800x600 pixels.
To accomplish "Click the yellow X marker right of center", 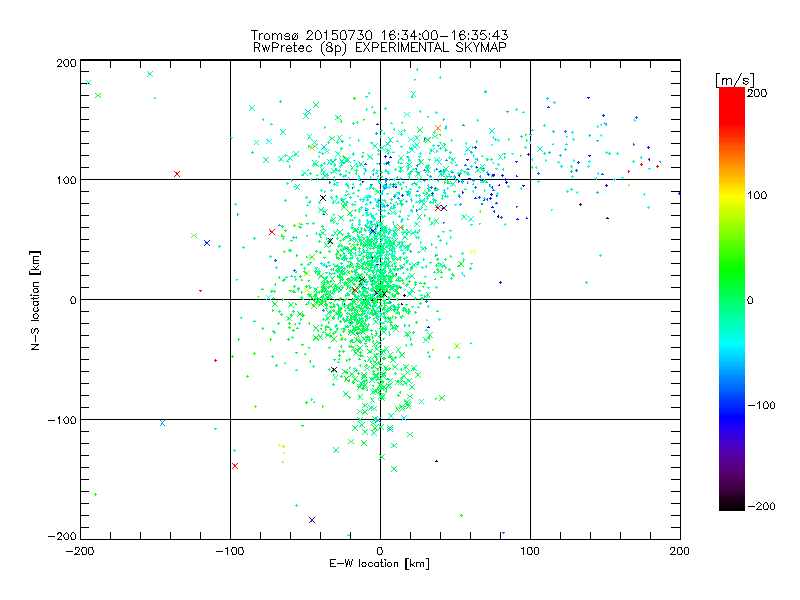I will point(473,252).
